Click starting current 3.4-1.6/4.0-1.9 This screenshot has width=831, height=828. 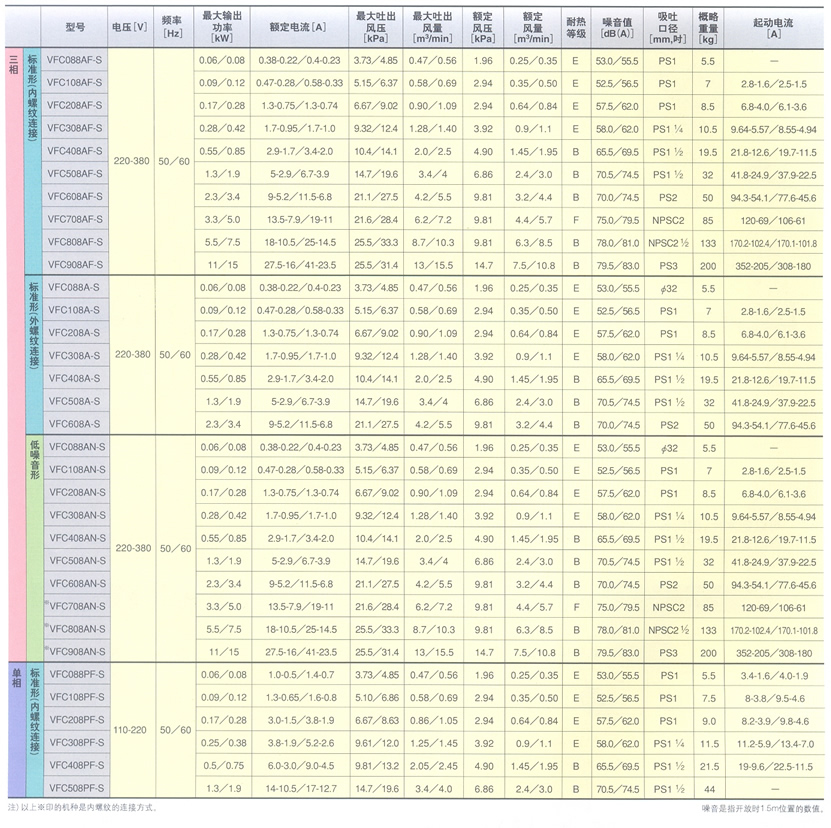click(775, 676)
